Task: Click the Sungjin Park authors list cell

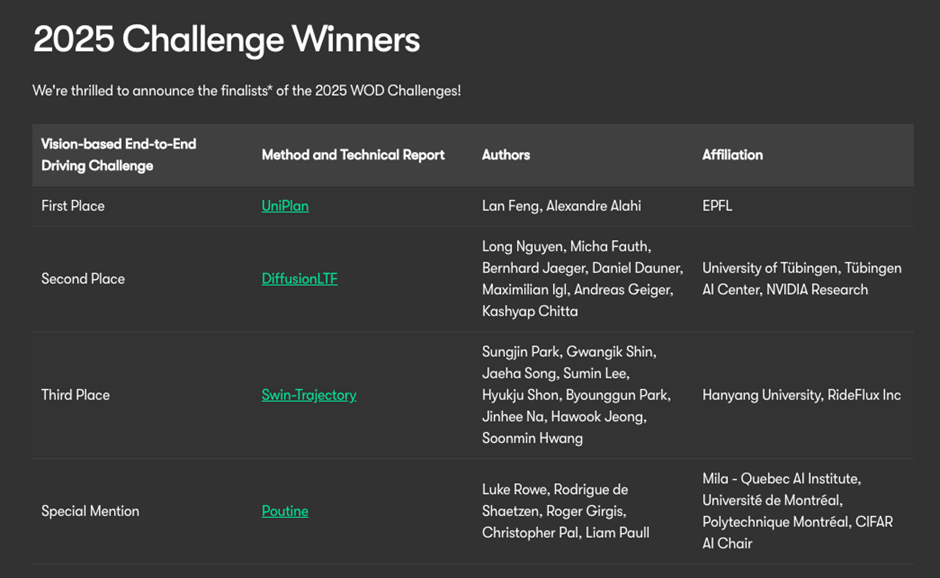Action: [576, 395]
